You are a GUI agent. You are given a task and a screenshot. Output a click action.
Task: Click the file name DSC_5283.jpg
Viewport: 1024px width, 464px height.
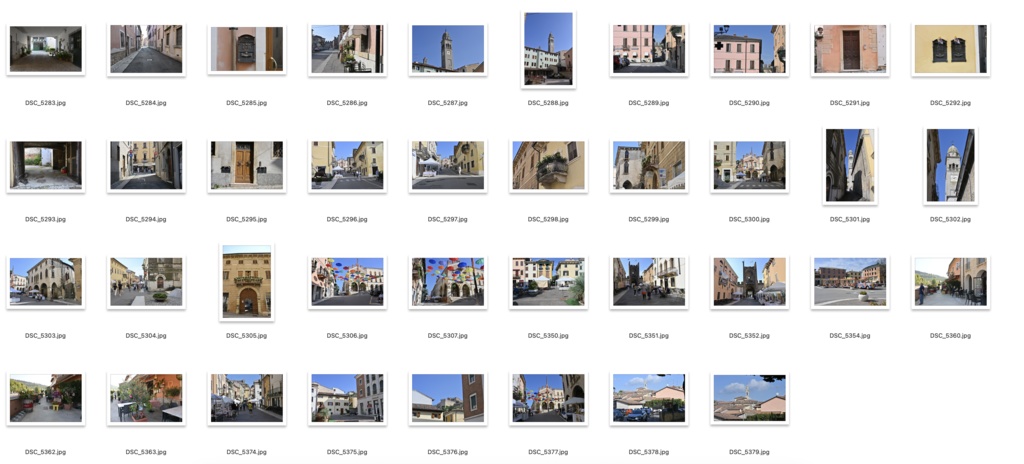46,103
